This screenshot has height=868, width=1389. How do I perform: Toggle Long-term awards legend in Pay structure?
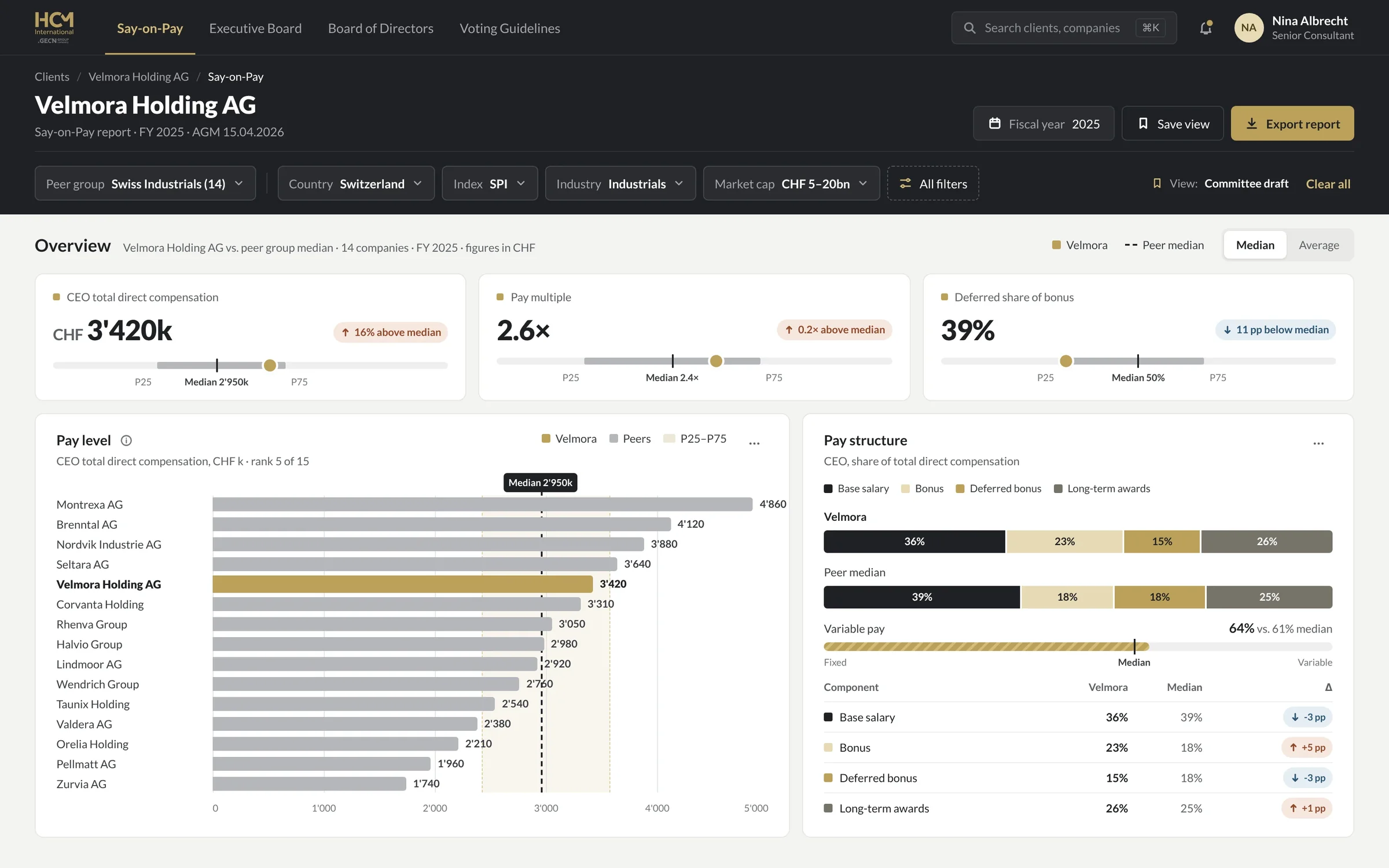tap(1102, 489)
